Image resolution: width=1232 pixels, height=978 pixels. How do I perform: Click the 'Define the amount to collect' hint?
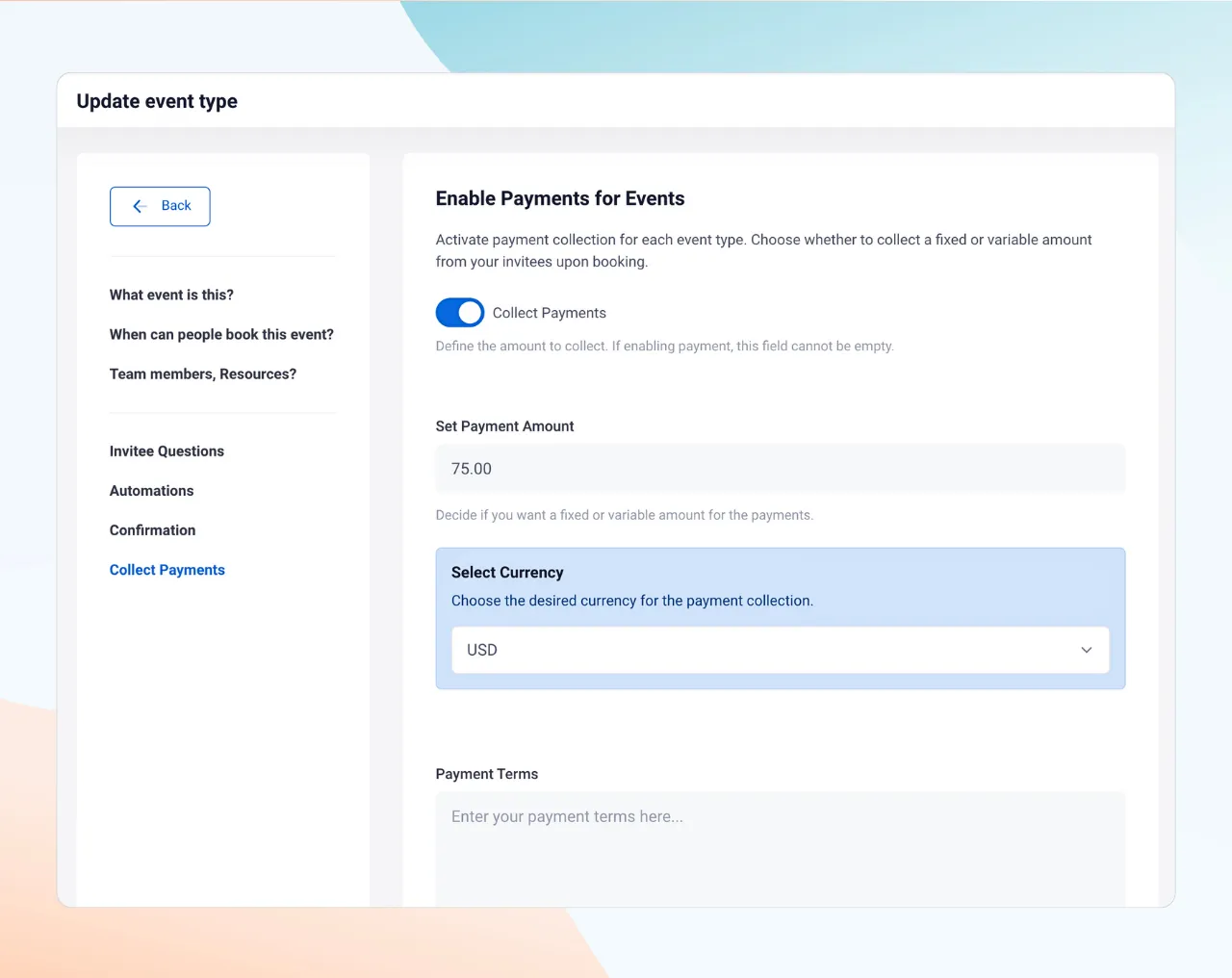665,346
